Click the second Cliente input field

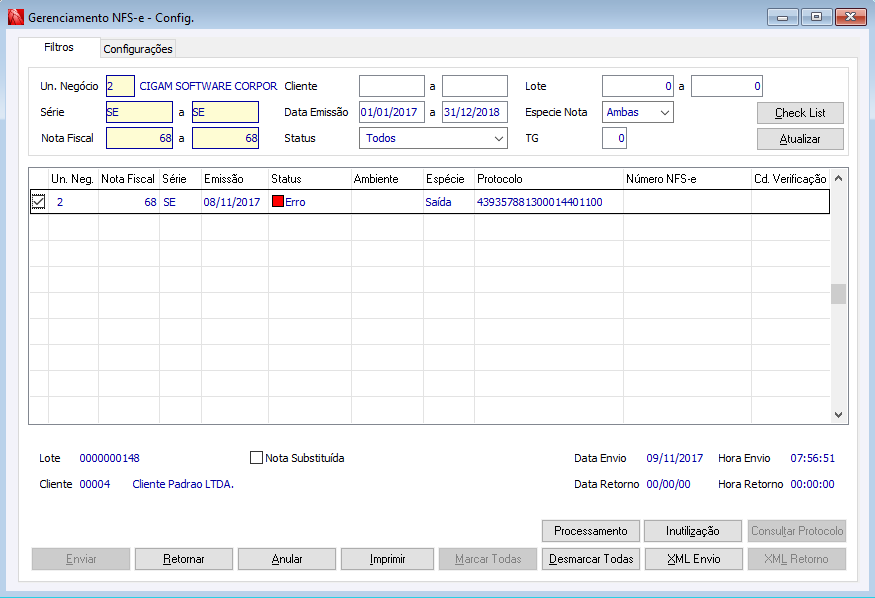point(475,86)
